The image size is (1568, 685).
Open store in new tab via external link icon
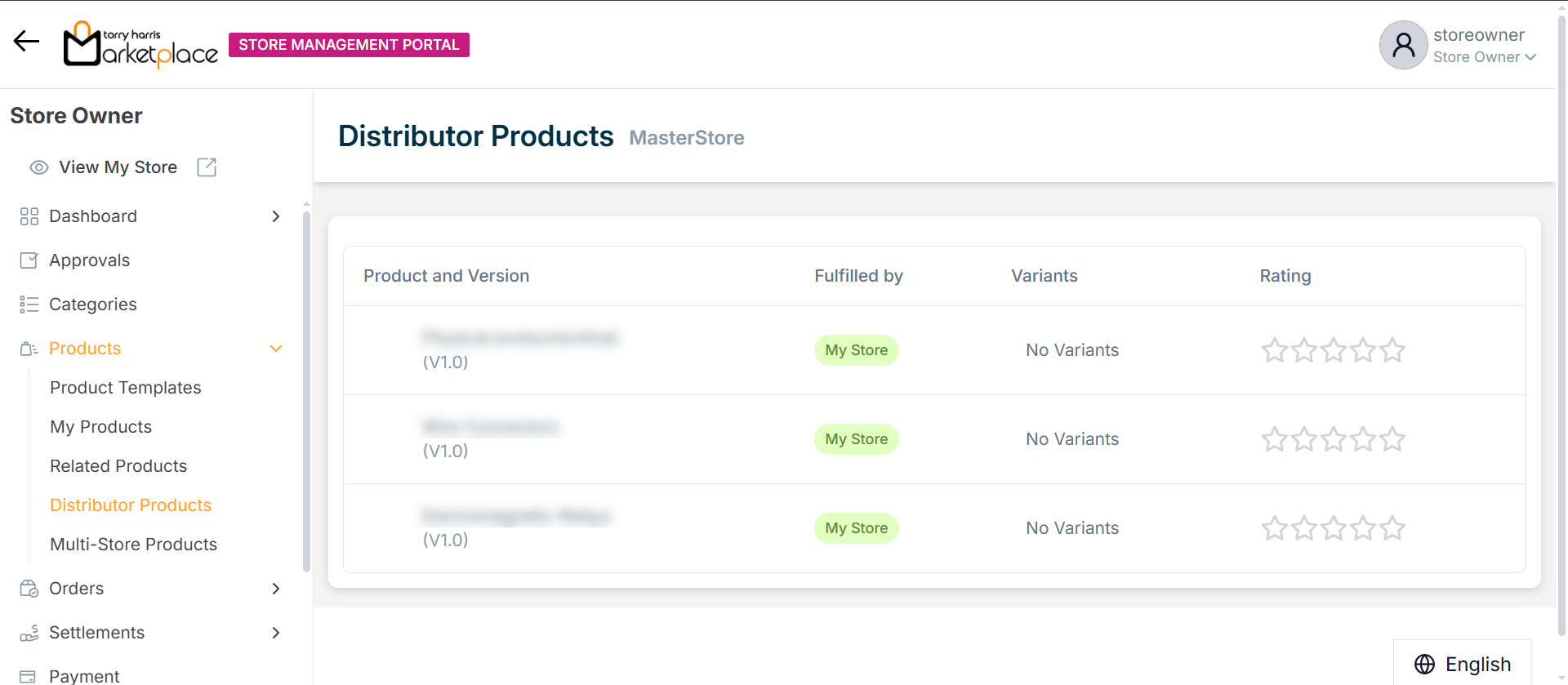tap(207, 167)
